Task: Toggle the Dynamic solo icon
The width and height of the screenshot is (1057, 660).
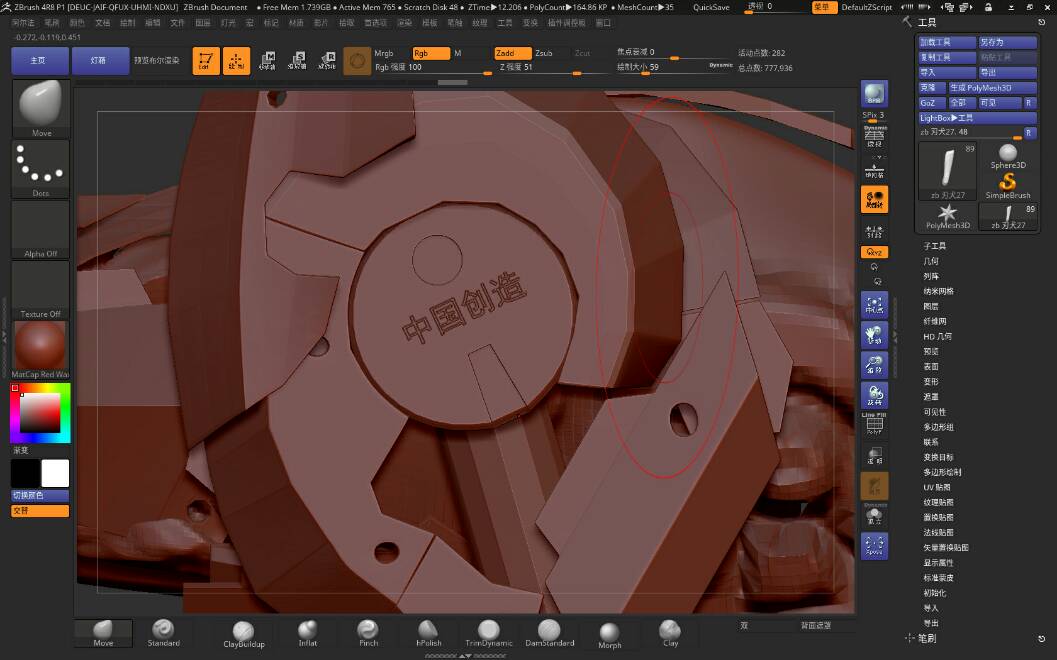Action: [874, 514]
